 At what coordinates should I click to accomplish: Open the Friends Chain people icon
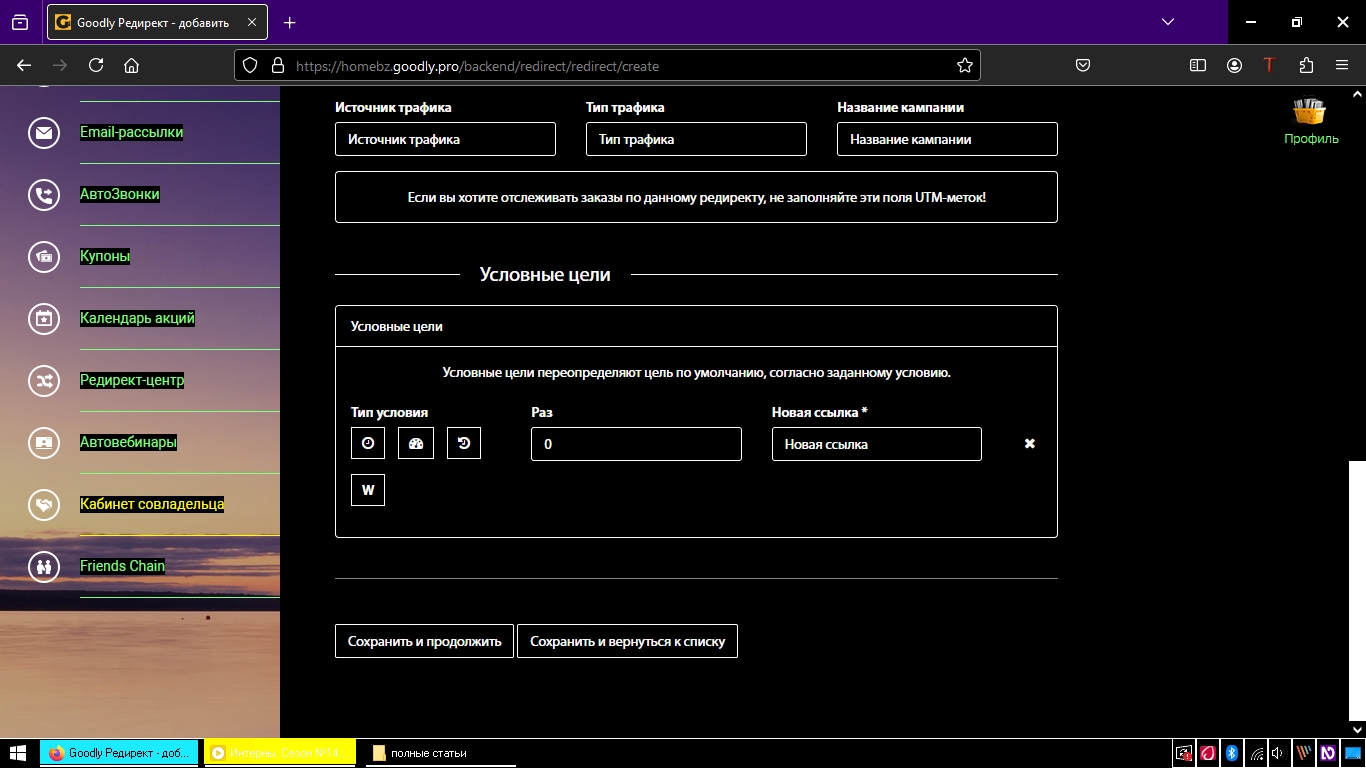coord(44,567)
